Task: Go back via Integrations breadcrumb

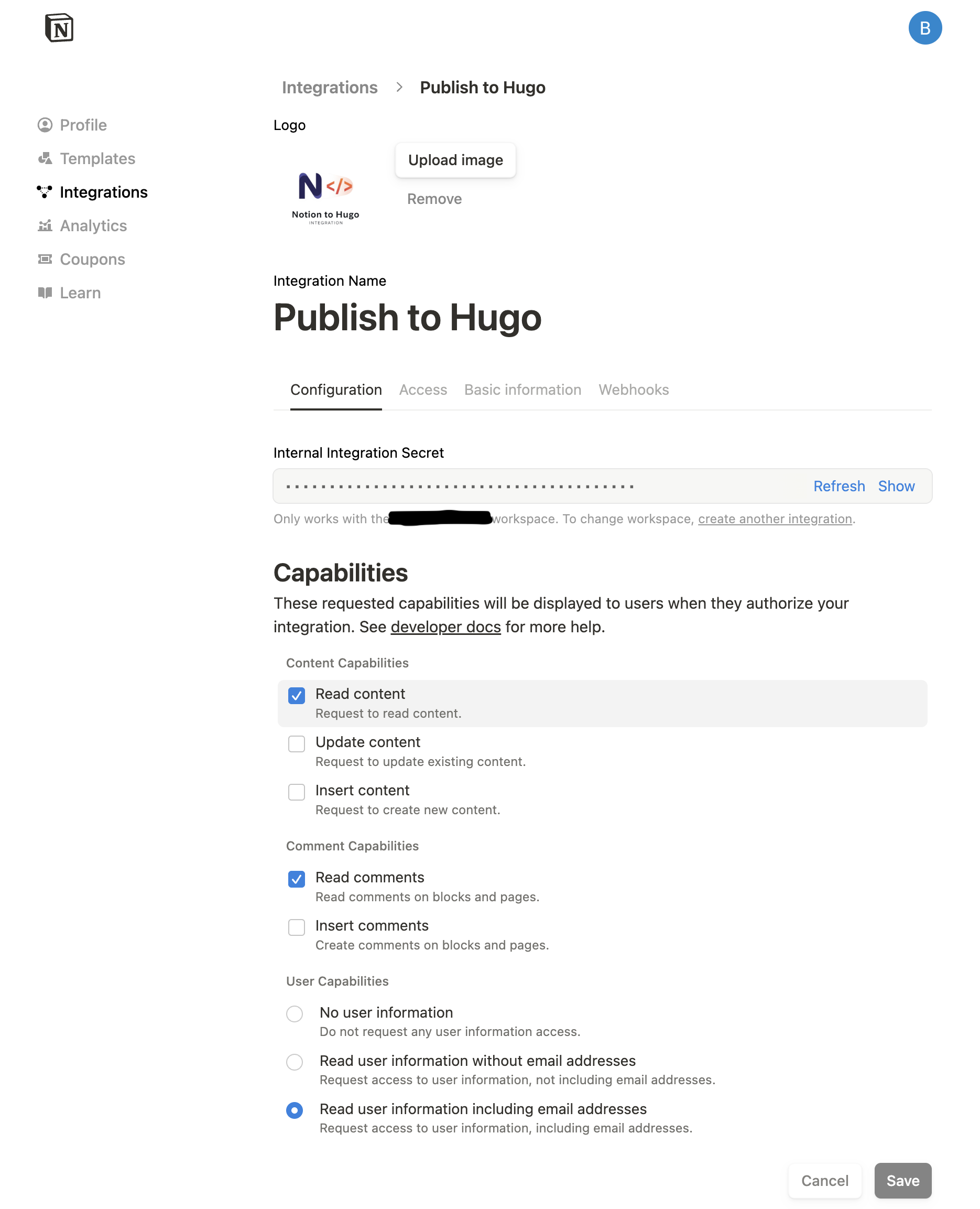Action: (330, 88)
